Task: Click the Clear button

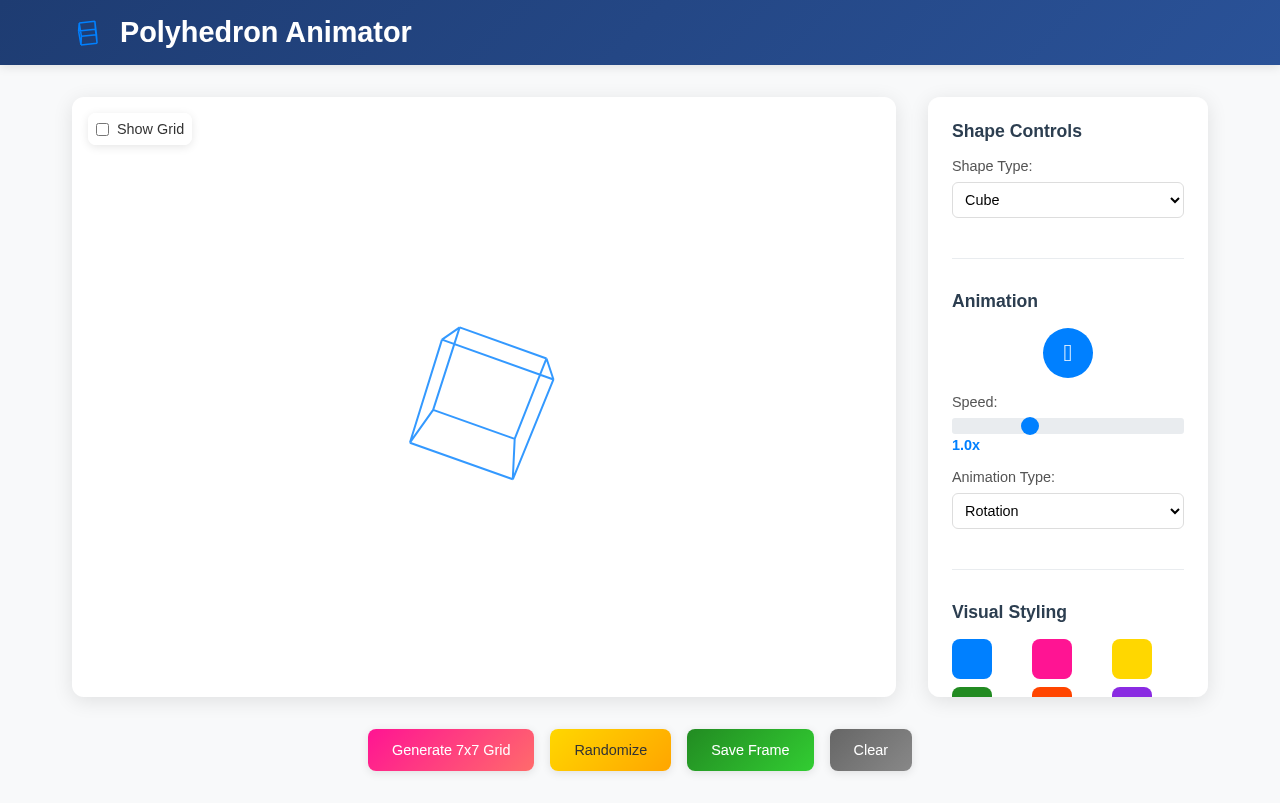Action: [870, 749]
